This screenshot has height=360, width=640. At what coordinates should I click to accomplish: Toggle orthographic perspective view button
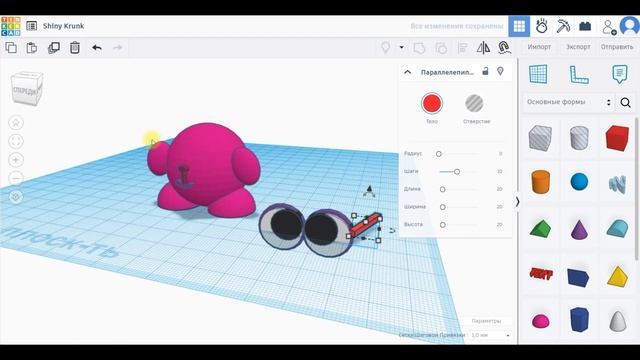click(x=16, y=197)
